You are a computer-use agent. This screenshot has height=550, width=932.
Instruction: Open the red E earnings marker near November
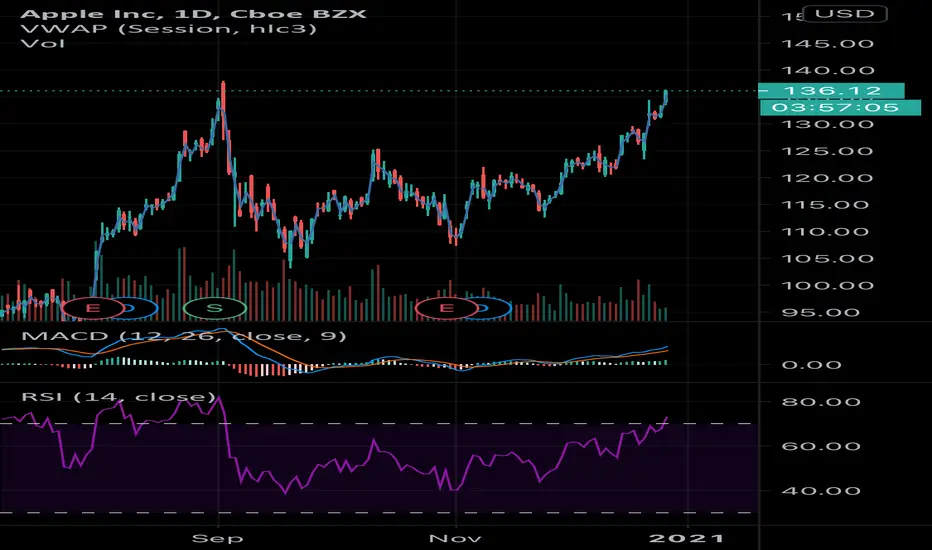[446, 308]
